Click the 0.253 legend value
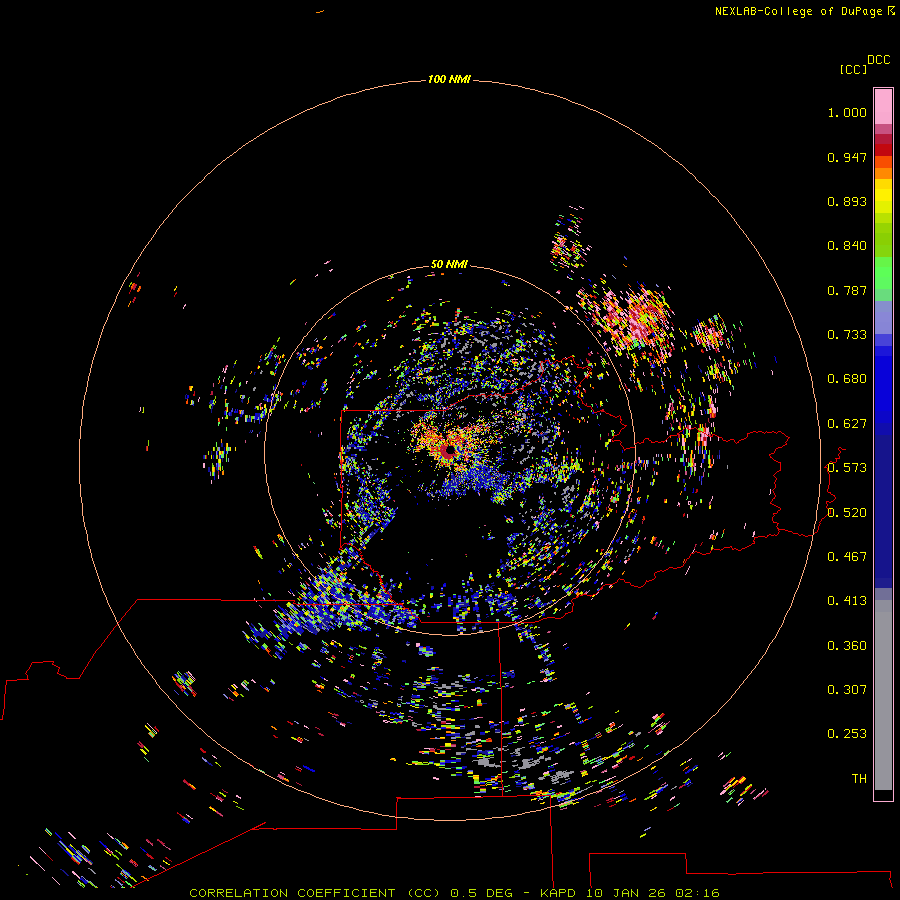 pyautogui.click(x=847, y=734)
